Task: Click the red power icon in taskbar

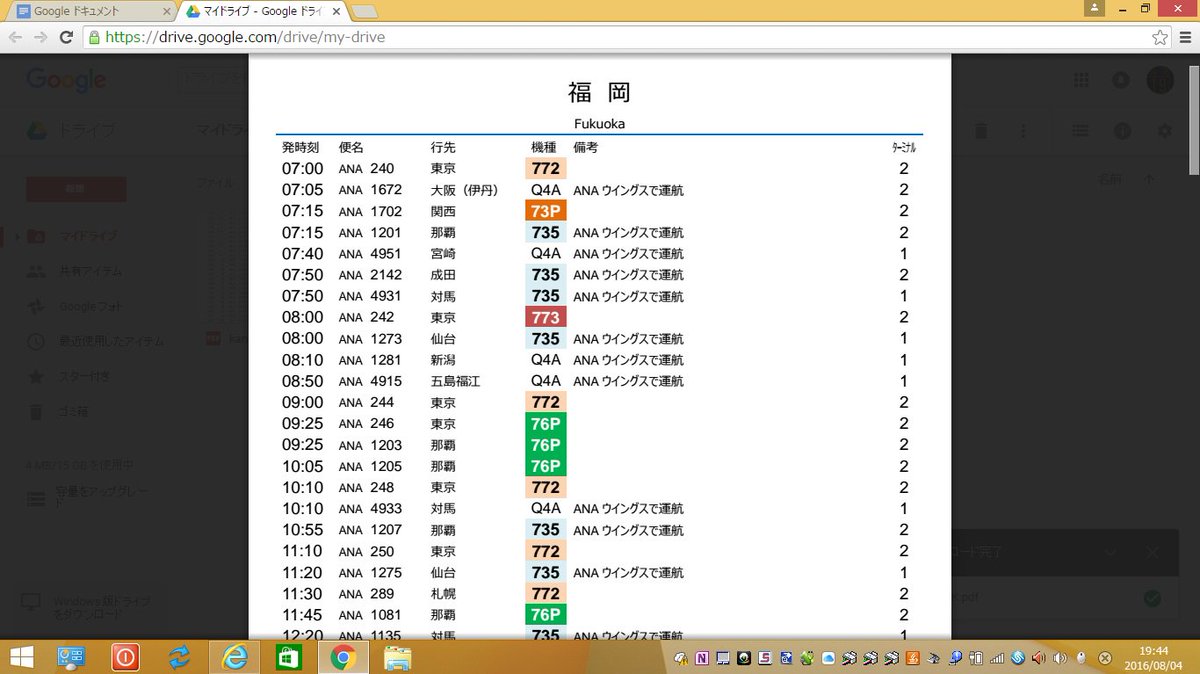Action: coord(126,657)
